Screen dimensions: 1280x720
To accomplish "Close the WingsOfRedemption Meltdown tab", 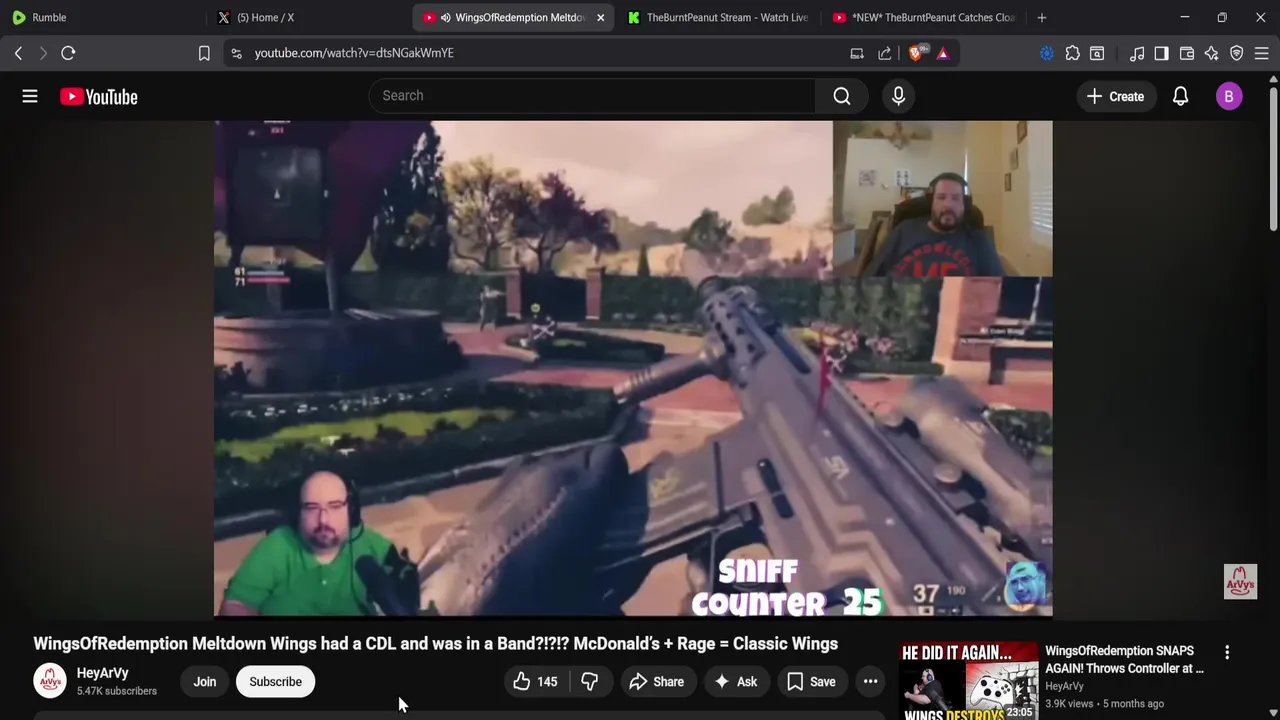I will click(x=600, y=17).
